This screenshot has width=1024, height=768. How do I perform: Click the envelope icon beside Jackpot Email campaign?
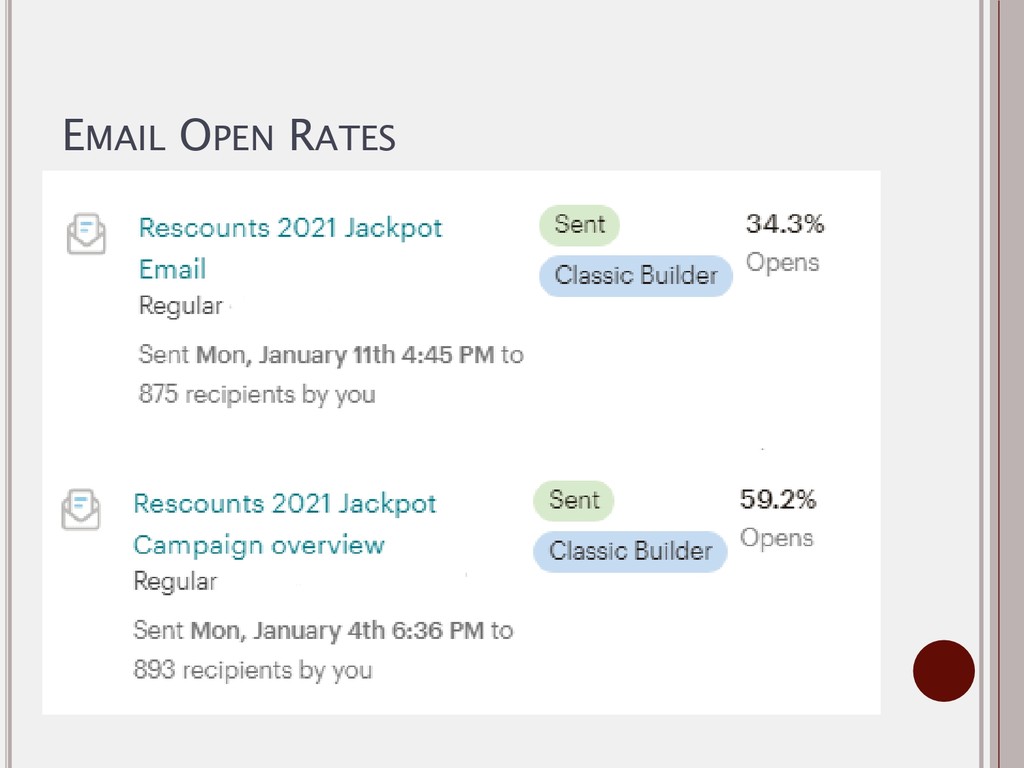pyautogui.click(x=86, y=233)
